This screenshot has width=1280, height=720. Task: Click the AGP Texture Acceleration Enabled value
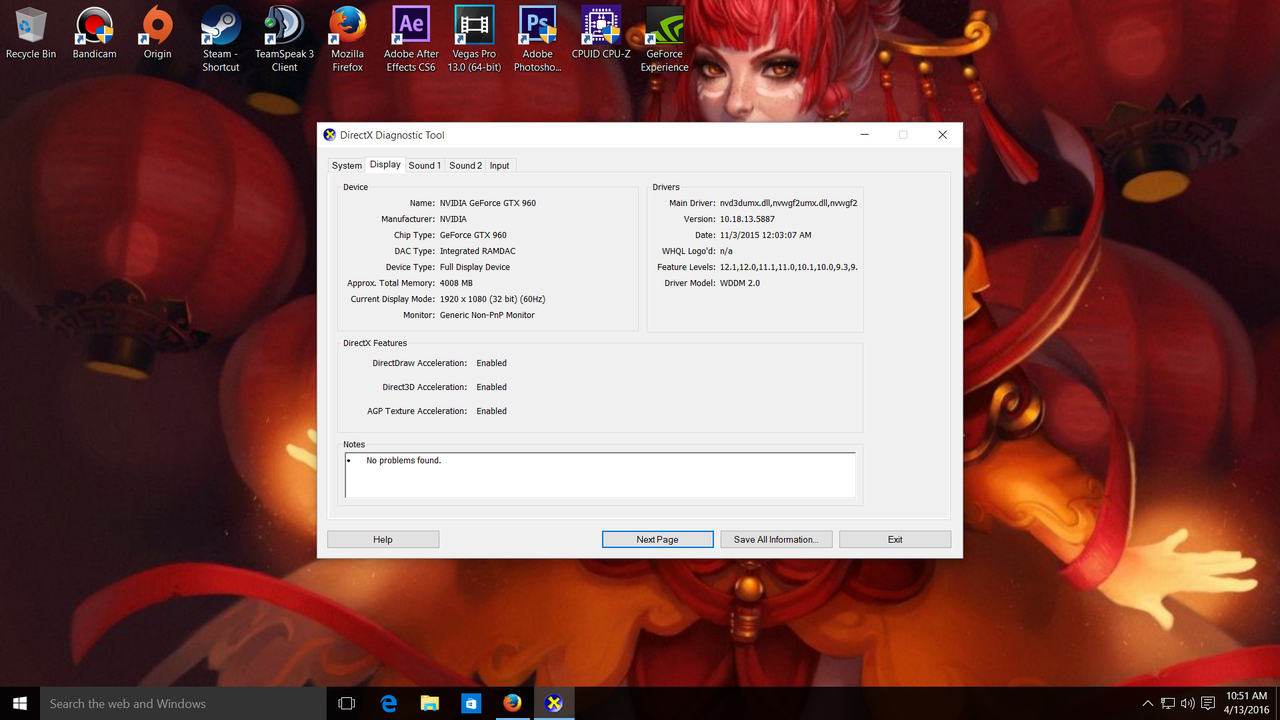[x=492, y=411]
